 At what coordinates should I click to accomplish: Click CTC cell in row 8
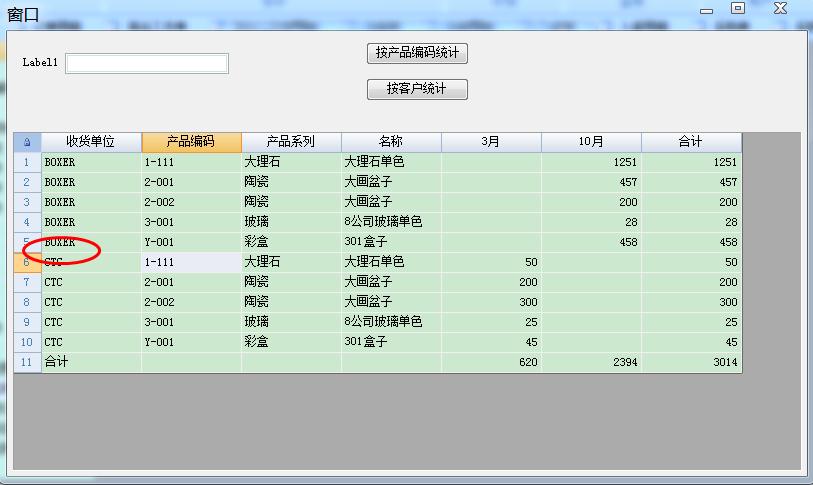coord(91,302)
